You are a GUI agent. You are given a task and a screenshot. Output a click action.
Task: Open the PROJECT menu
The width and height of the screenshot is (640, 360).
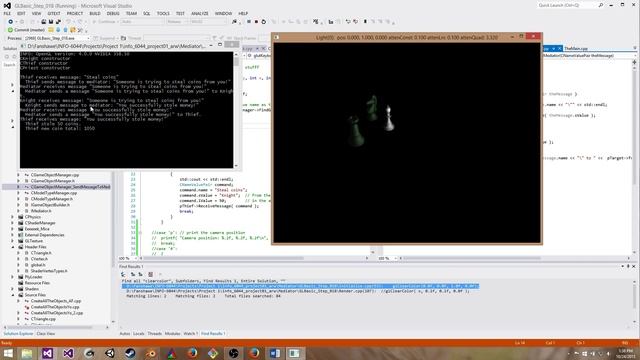[x=75, y=13]
